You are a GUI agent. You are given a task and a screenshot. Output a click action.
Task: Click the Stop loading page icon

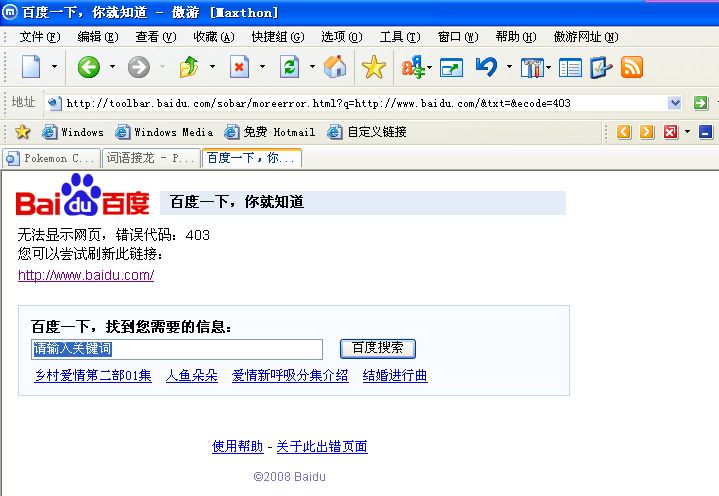[239, 67]
